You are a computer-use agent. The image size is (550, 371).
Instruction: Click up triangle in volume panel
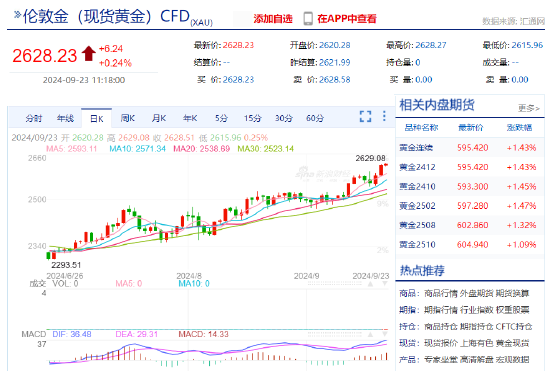pyautogui.click(x=370, y=284)
